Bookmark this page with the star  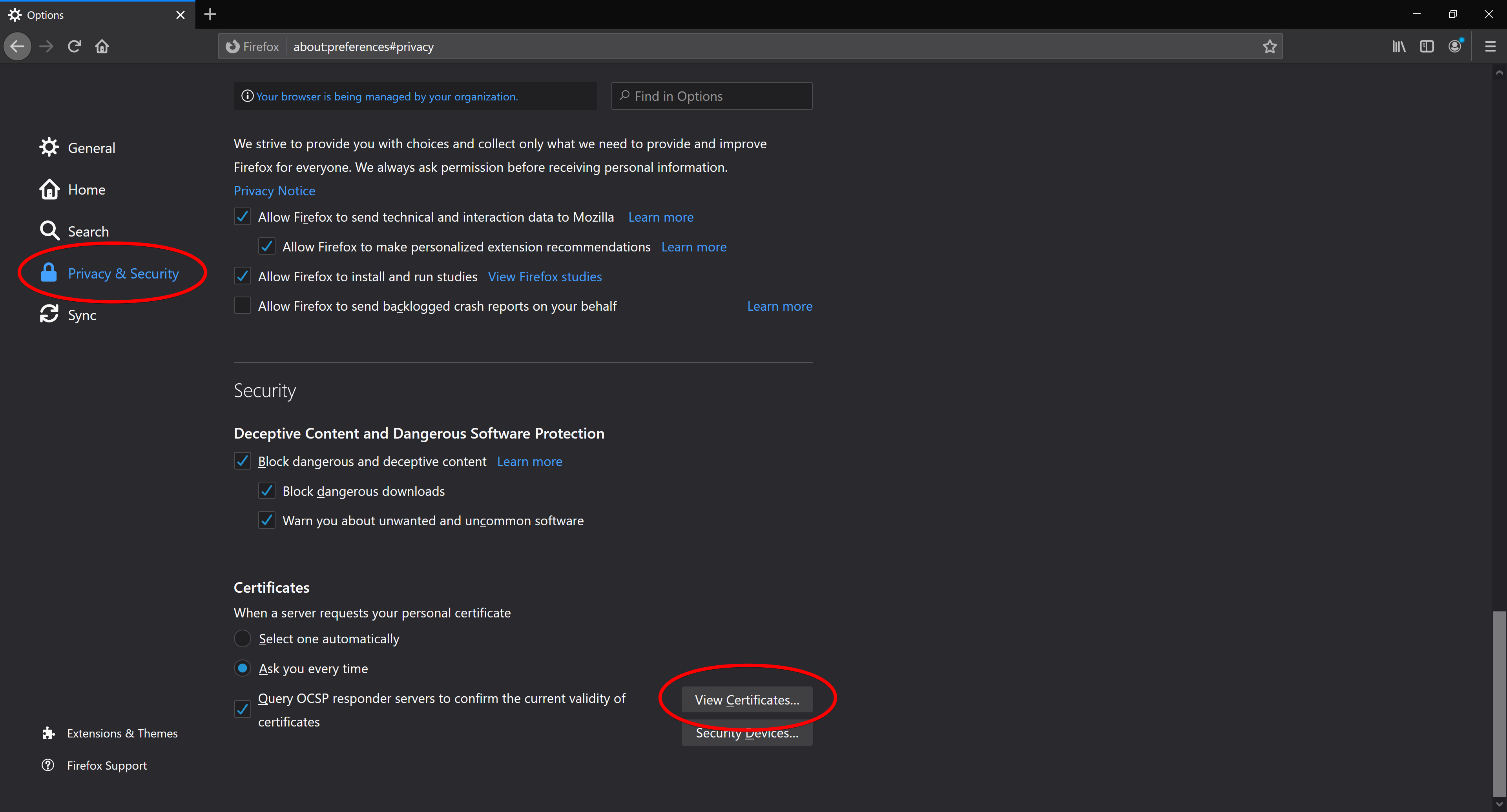pos(1269,46)
